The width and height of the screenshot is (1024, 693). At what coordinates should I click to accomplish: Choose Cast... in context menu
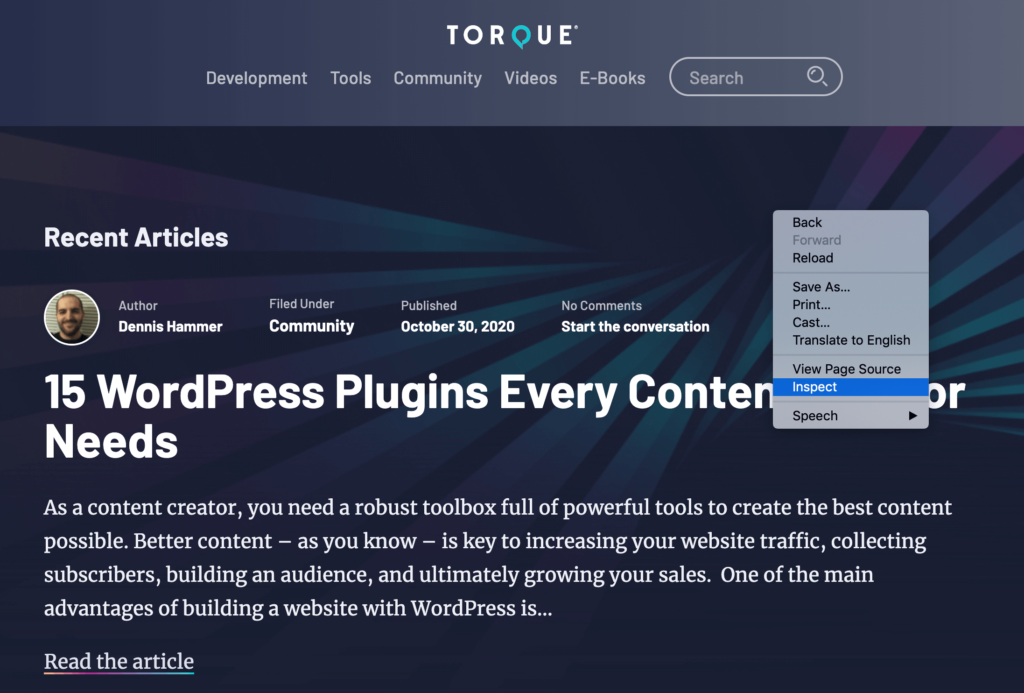pos(850,322)
